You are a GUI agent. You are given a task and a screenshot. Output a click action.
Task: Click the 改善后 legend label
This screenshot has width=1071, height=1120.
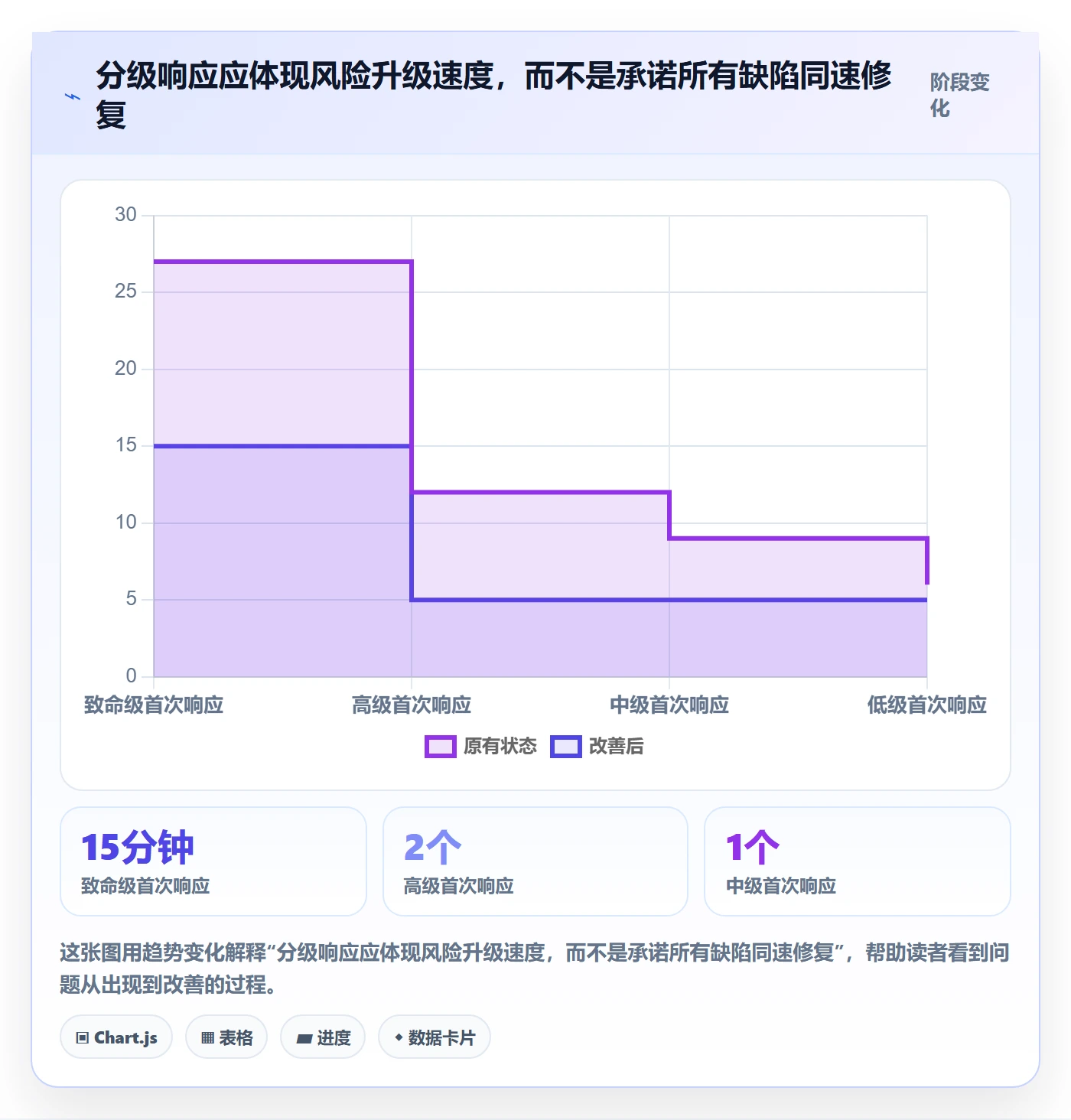point(617,747)
